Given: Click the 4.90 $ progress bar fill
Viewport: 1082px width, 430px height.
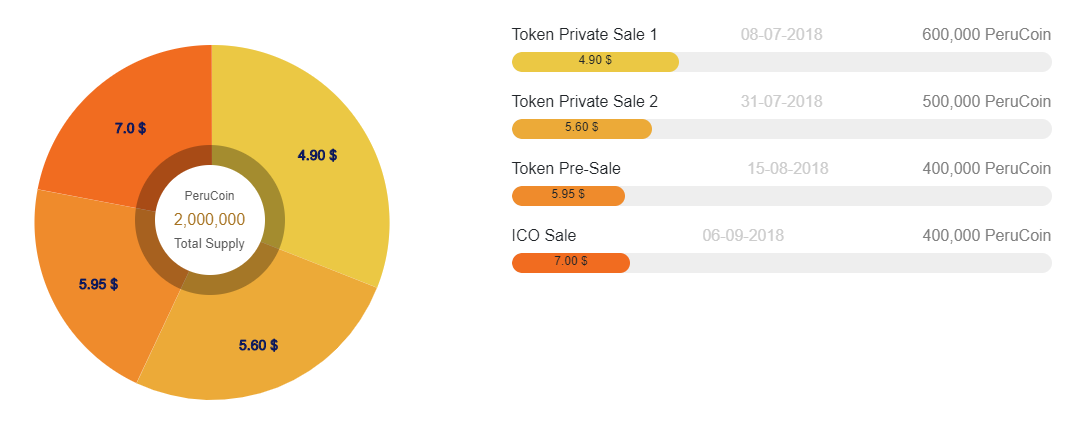Looking at the screenshot, I should 595,62.
